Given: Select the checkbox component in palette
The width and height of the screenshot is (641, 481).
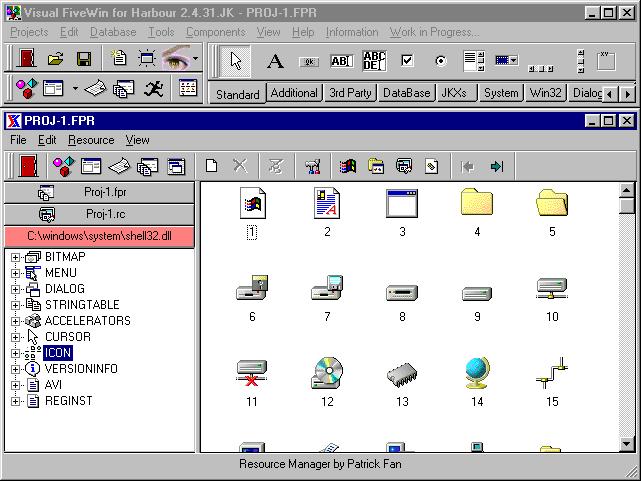Looking at the screenshot, I should [406, 61].
